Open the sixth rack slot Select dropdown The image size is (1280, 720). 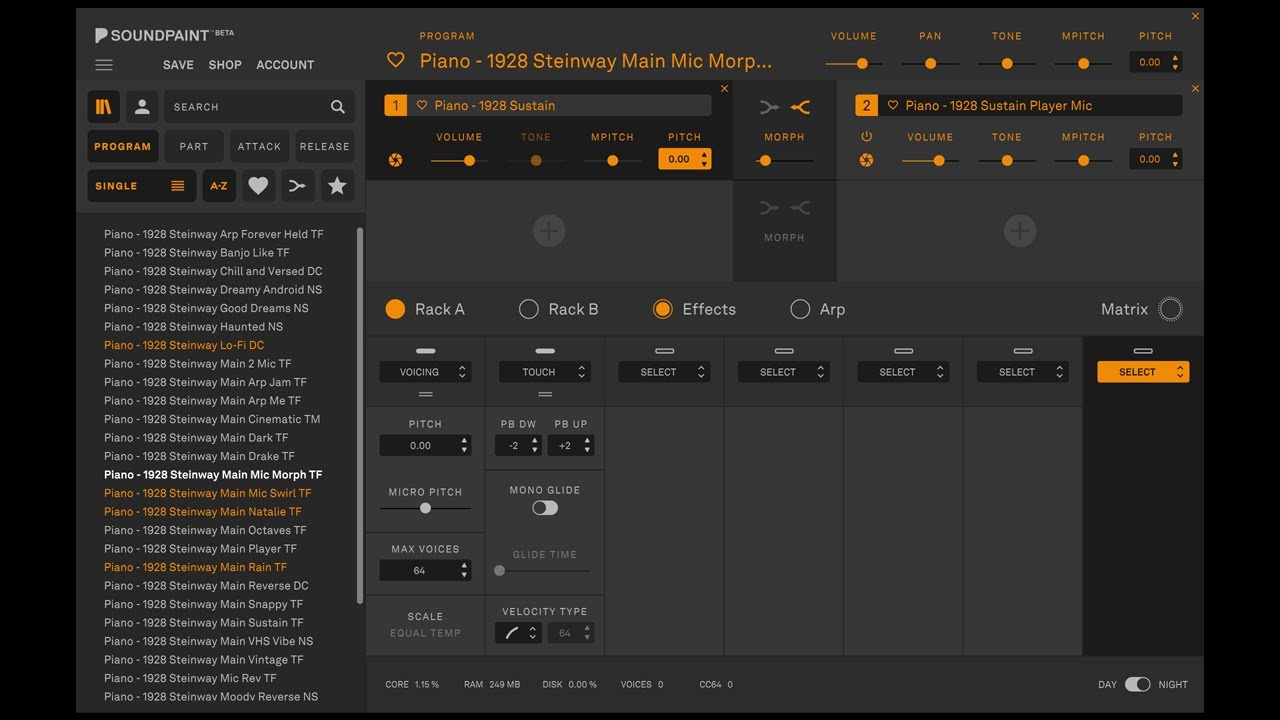pos(1023,372)
